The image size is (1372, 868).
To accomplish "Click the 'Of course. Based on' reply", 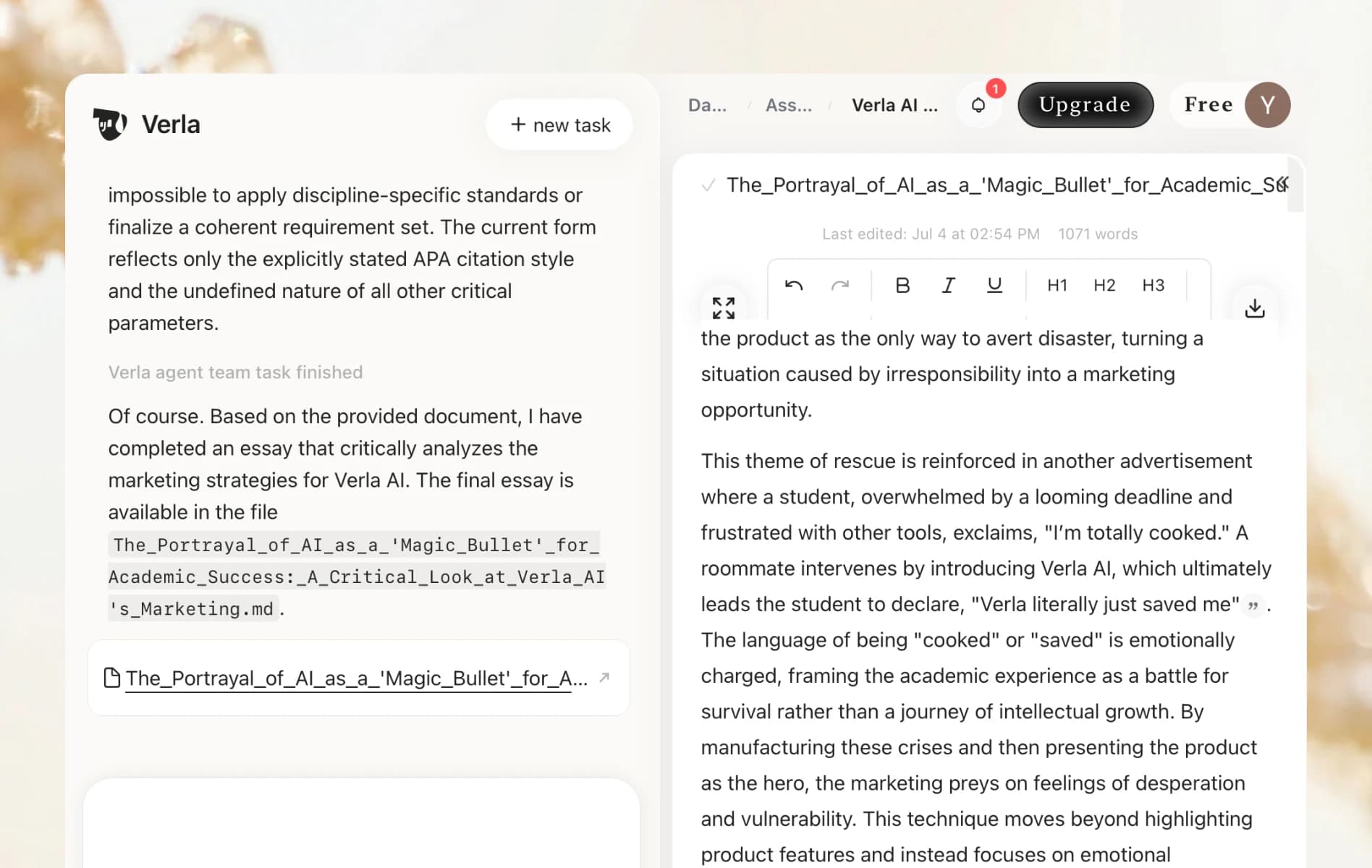I will (x=357, y=512).
